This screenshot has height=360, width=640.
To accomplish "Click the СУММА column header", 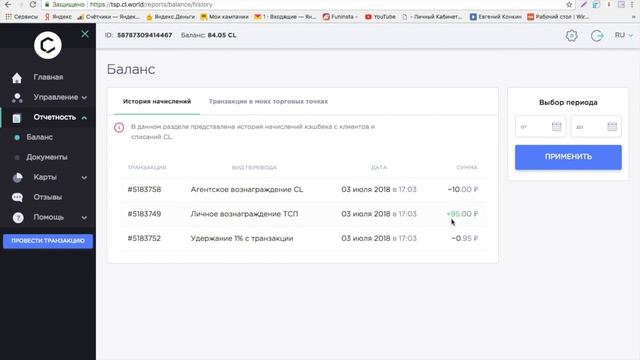I will click(x=467, y=167).
